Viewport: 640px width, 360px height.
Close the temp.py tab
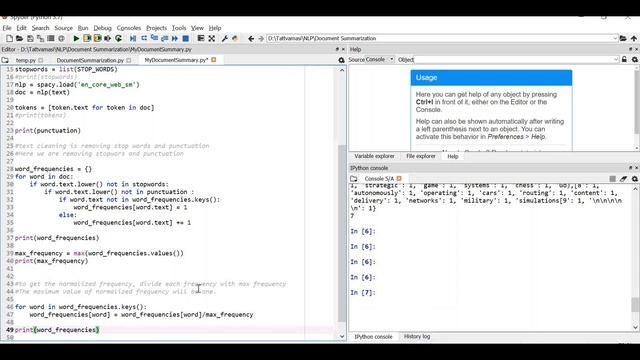pyautogui.click(x=40, y=60)
